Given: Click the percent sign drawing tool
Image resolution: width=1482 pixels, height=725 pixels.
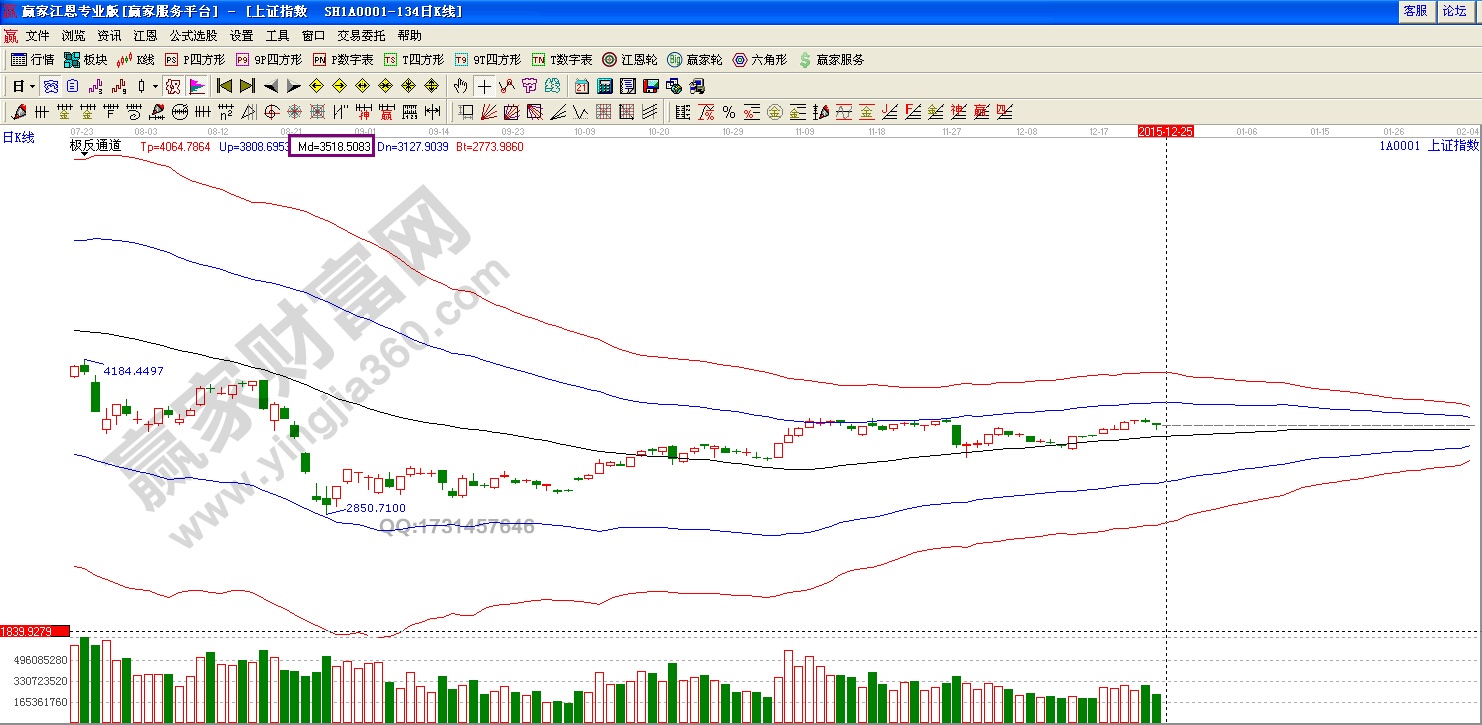Looking at the screenshot, I should point(729,112).
